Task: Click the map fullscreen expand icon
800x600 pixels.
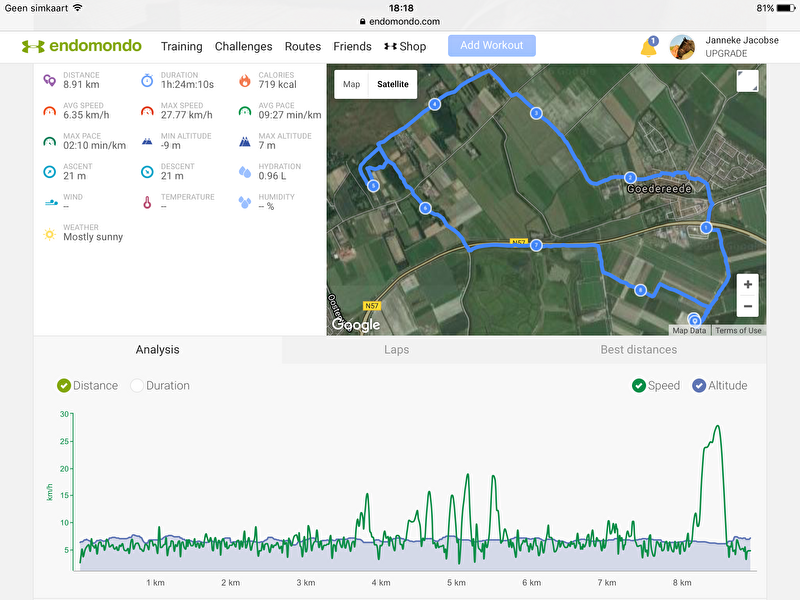Action: pos(747,81)
